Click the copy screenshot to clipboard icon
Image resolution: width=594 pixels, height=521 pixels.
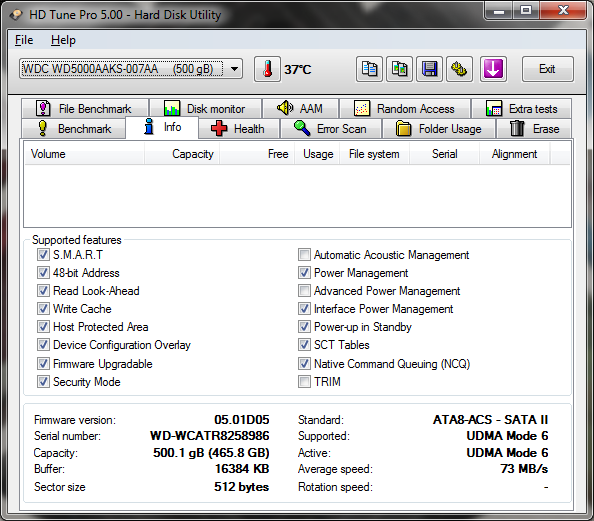[399, 69]
